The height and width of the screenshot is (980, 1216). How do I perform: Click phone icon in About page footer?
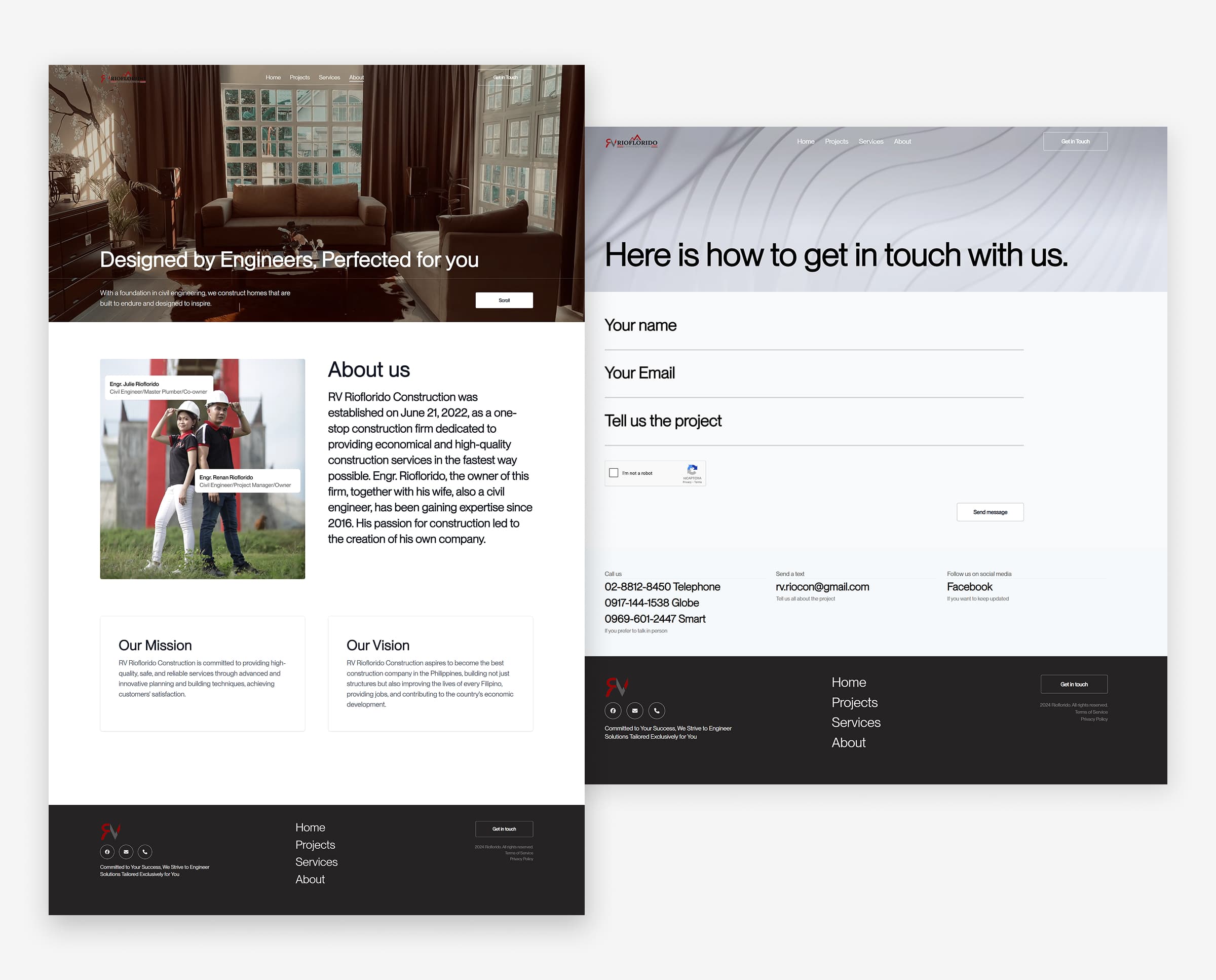(x=145, y=851)
